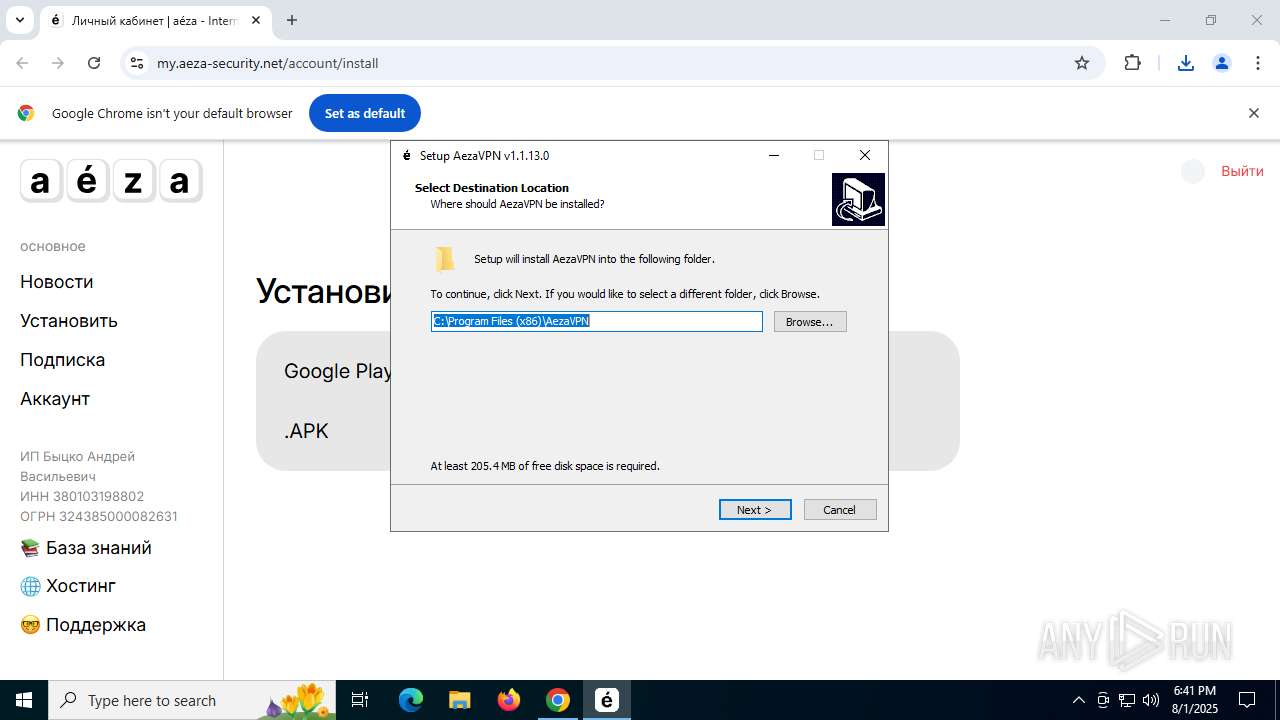
Task: Click the browser back arrow
Action: pos(22,63)
